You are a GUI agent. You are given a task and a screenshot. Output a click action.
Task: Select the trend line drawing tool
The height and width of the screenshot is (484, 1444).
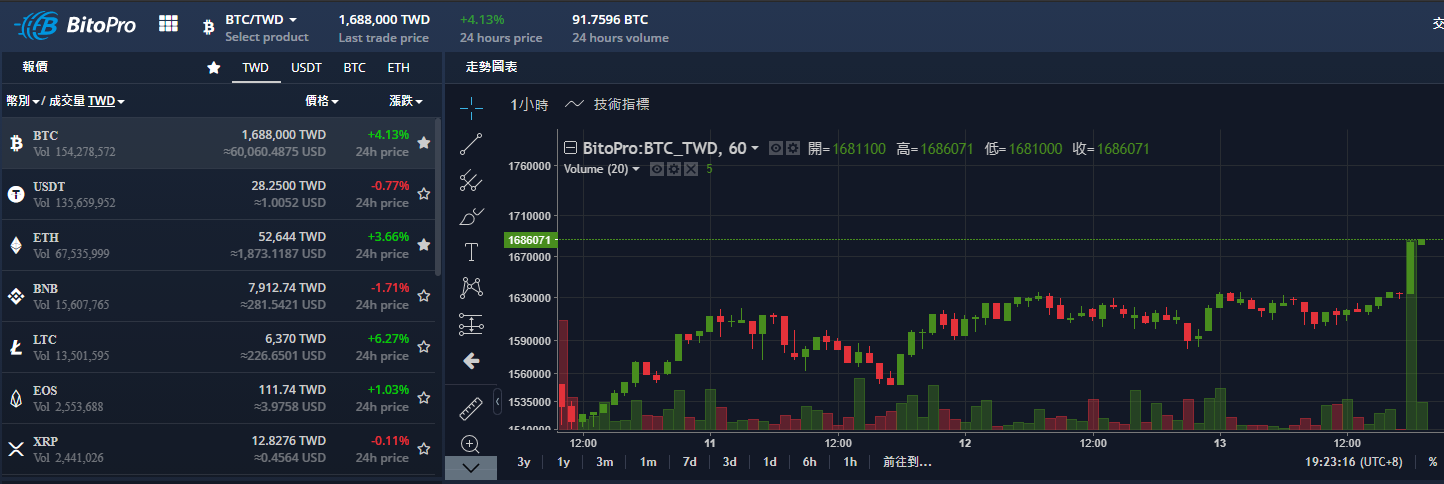pyautogui.click(x=471, y=144)
